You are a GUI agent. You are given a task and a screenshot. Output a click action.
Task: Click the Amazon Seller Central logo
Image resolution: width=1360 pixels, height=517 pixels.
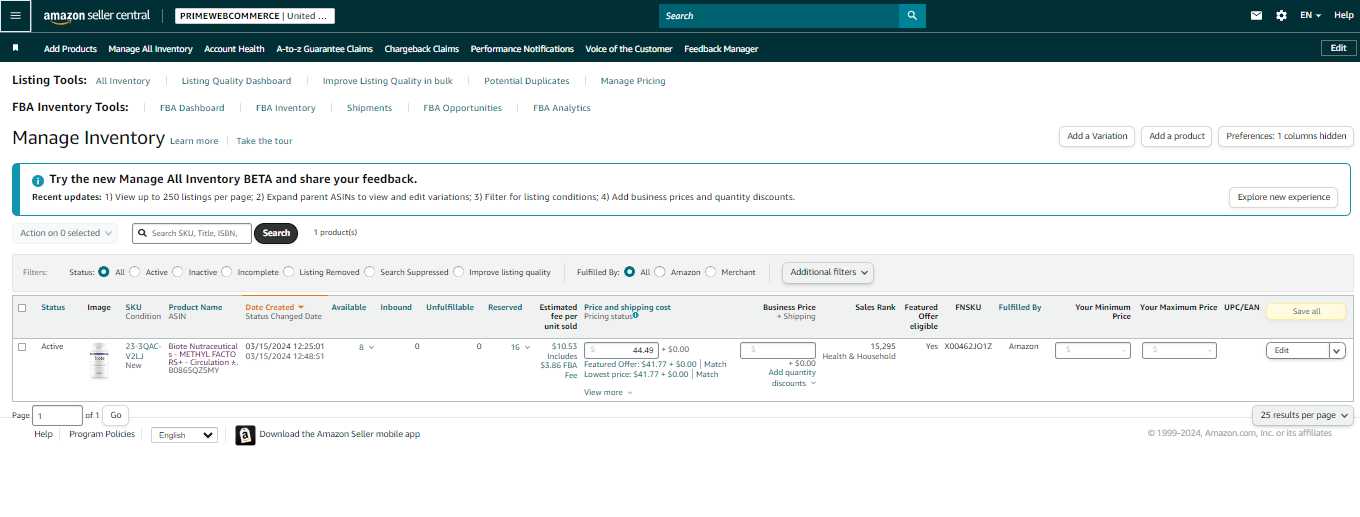click(x=97, y=16)
